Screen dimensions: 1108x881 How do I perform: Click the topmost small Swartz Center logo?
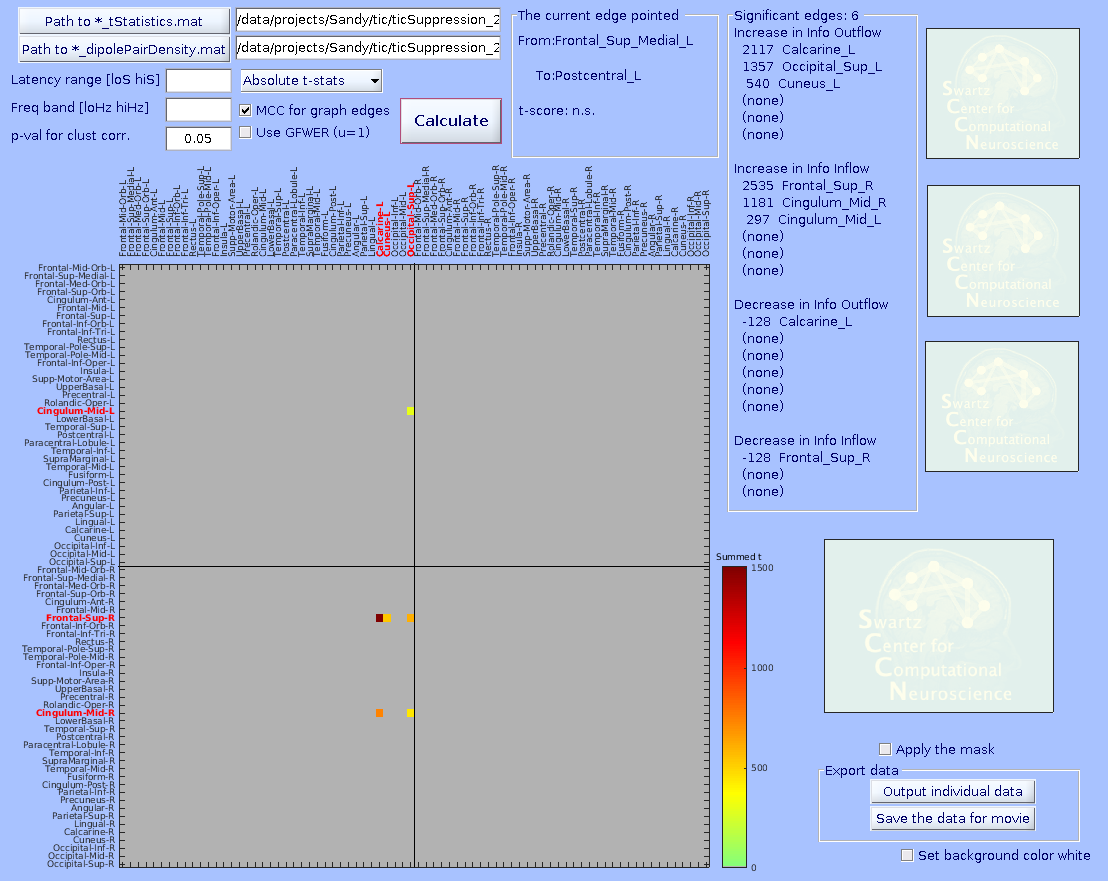tap(1002, 93)
